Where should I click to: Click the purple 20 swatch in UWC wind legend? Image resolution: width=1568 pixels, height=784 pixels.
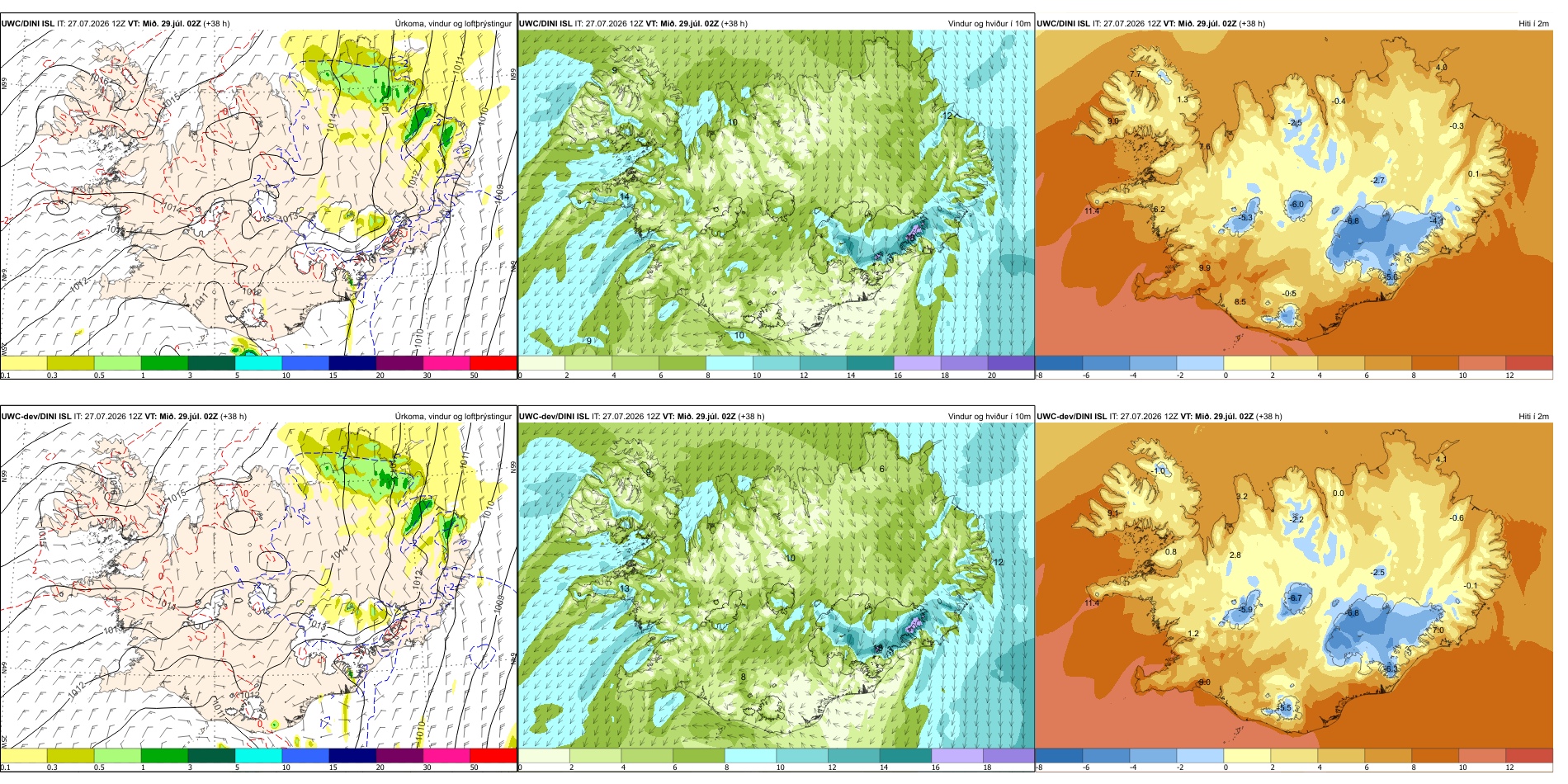click(x=1011, y=362)
